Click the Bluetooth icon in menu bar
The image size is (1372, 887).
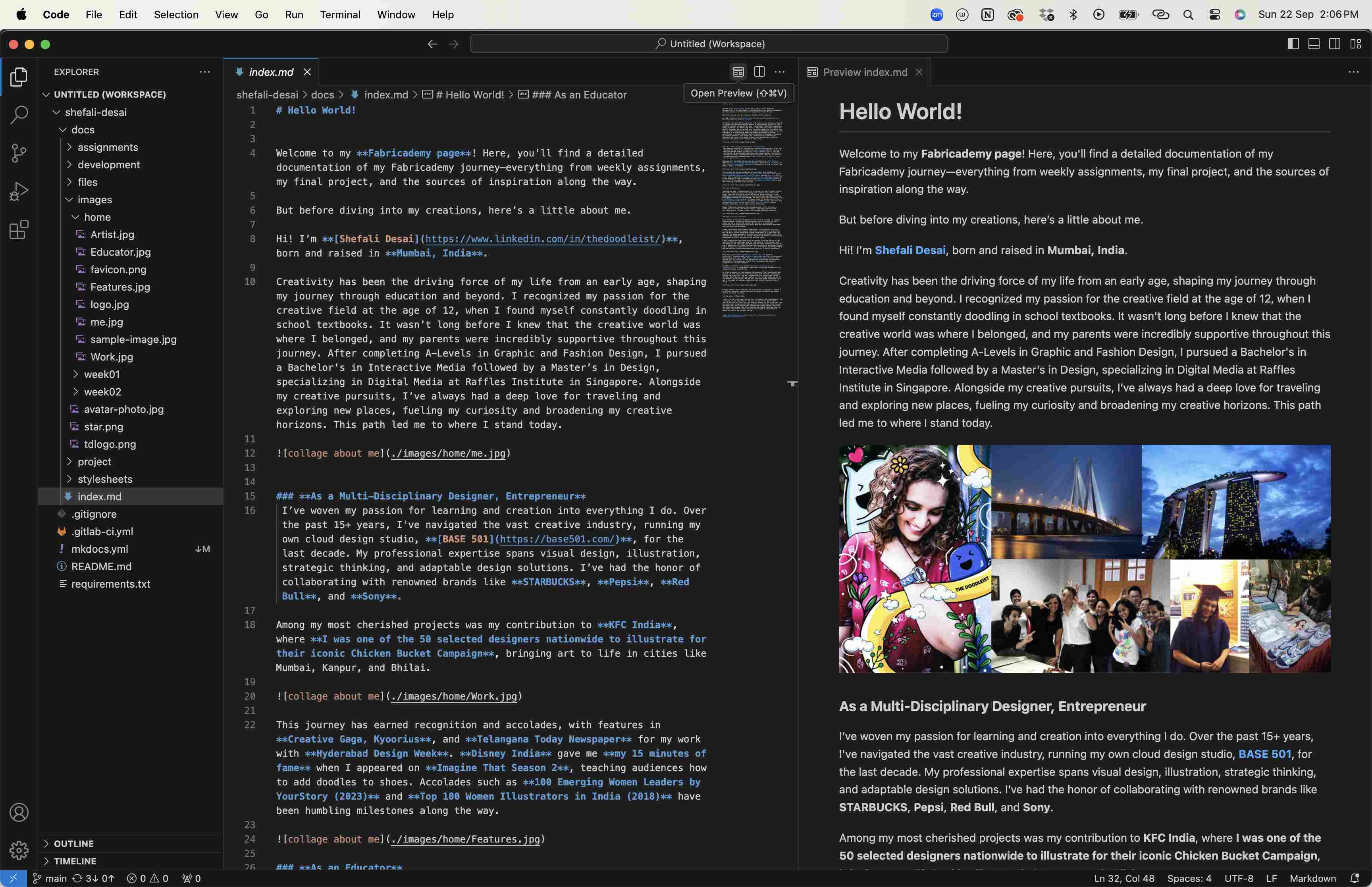[x=1073, y=14]
